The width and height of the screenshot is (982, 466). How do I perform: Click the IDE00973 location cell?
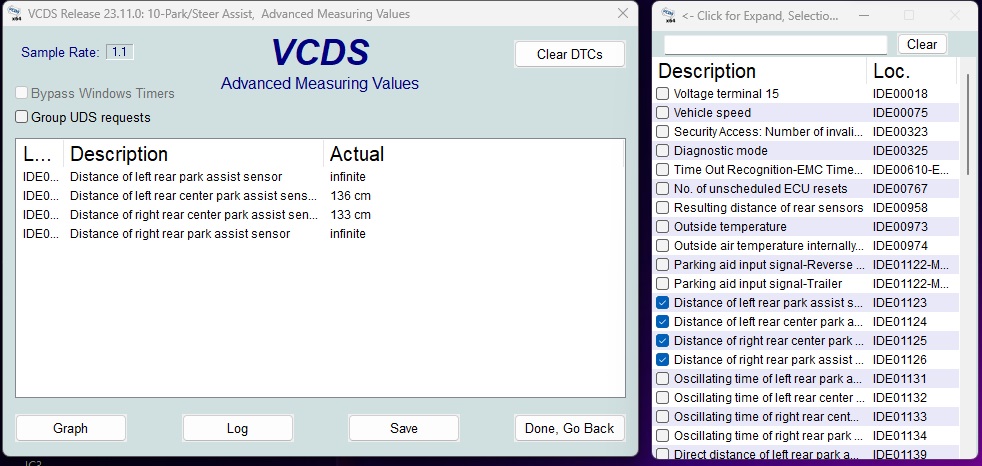[900, 227]
